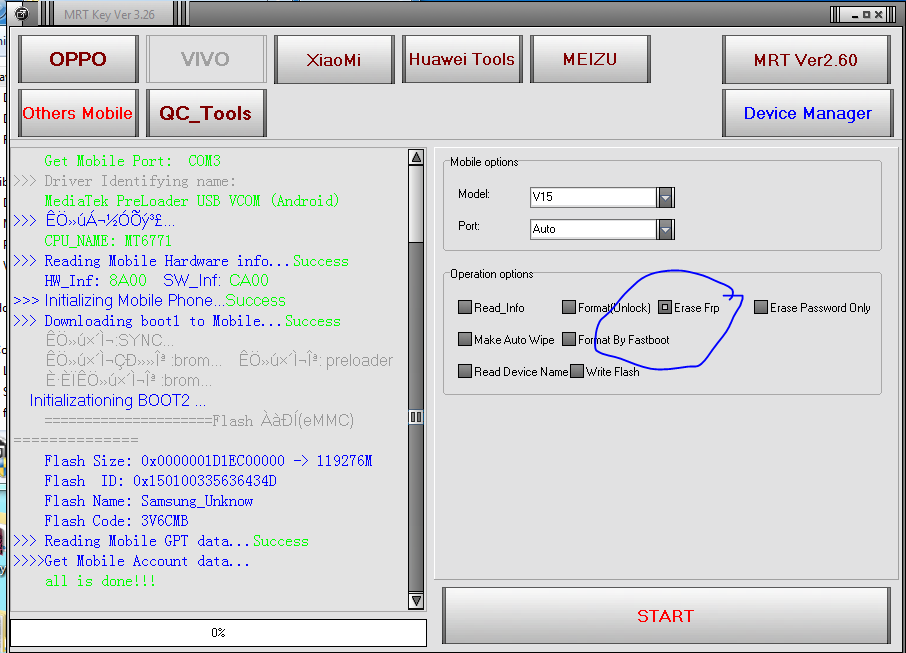Expand the Model dropdown arrow

[665, 198]
